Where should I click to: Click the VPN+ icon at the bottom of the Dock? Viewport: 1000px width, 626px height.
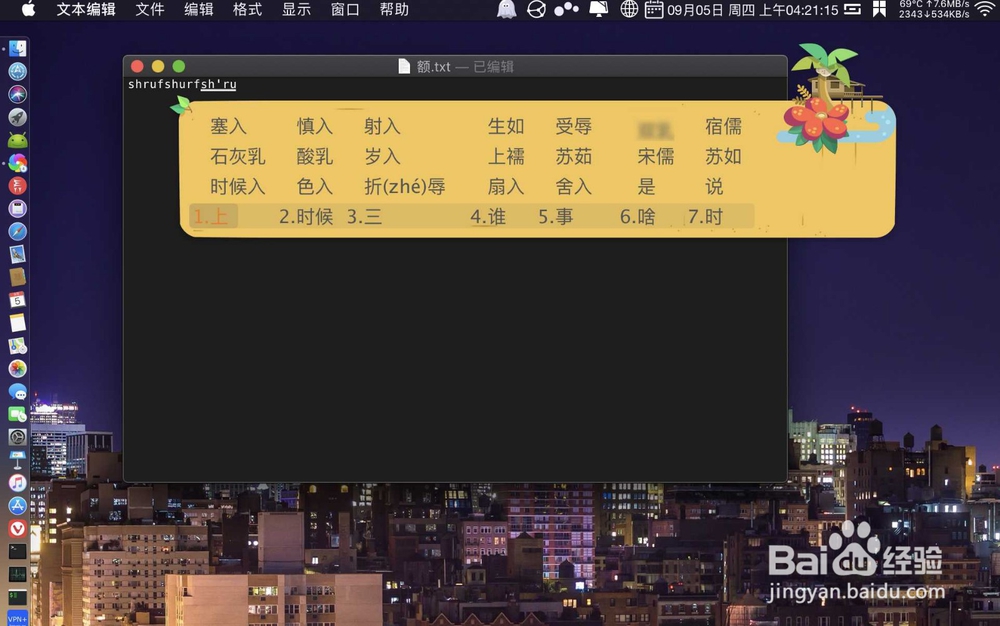click(17, 618)
